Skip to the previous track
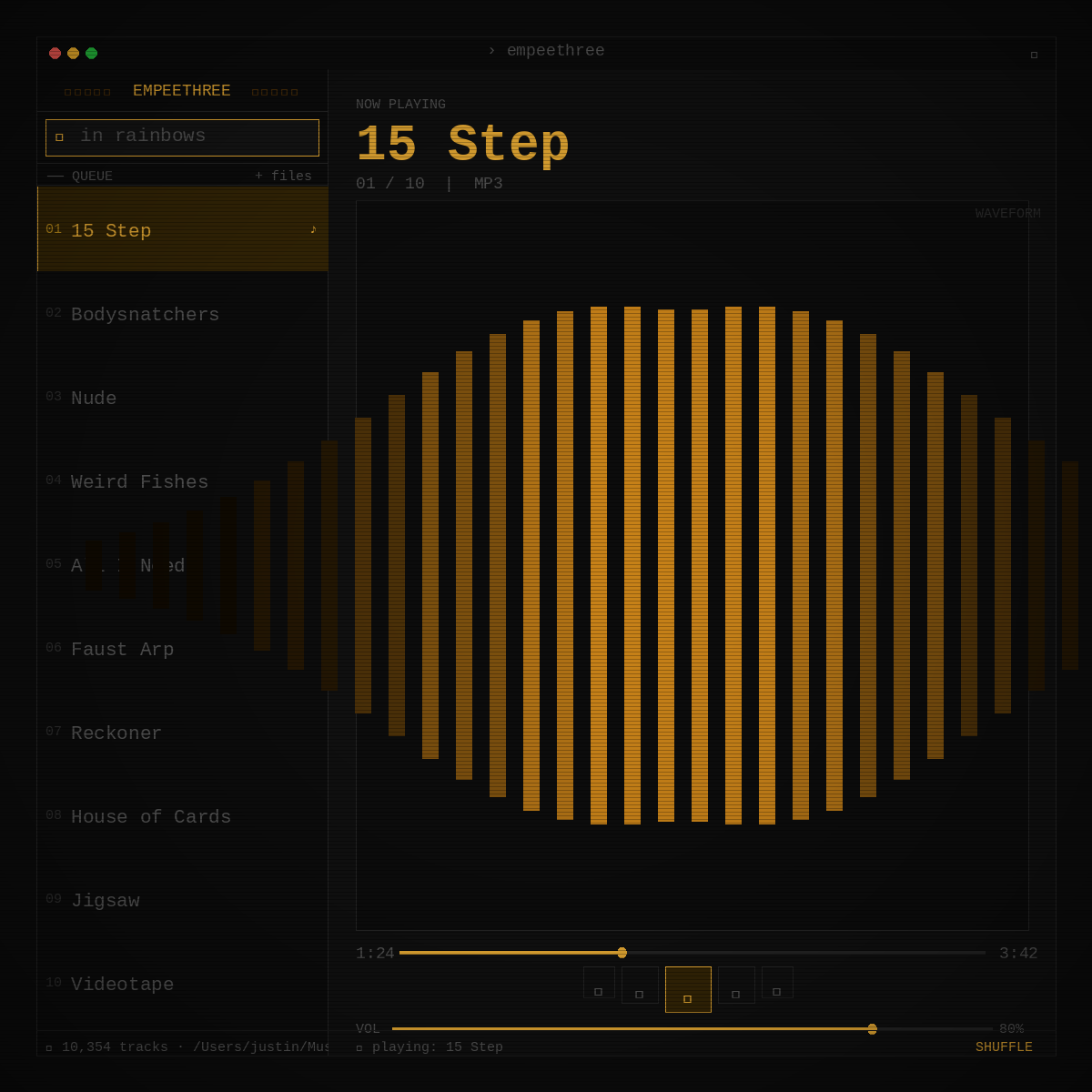 (x=640, y=985)
